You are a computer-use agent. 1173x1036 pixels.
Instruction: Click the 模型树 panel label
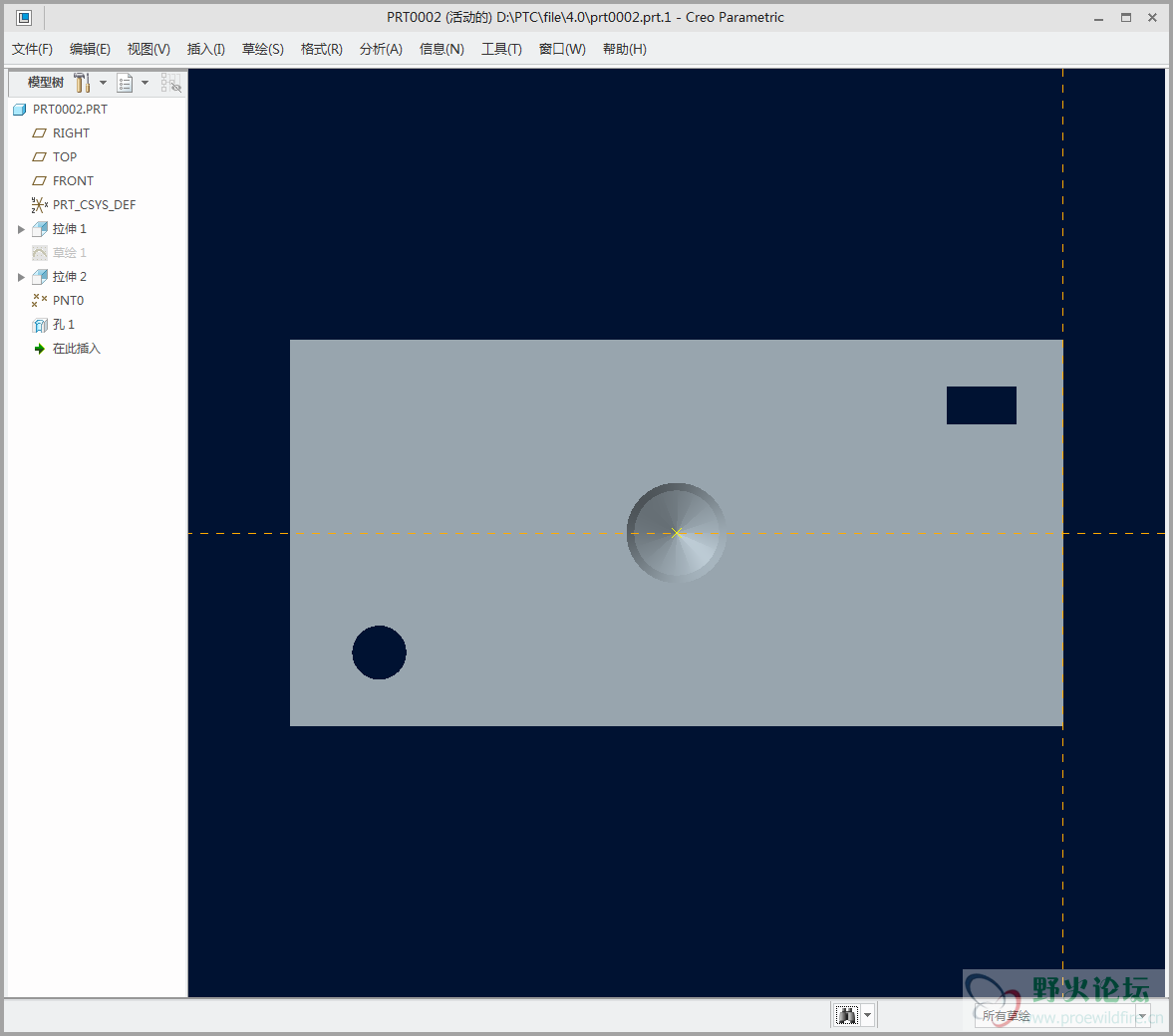pyautogui.click(x=46, y=83)
